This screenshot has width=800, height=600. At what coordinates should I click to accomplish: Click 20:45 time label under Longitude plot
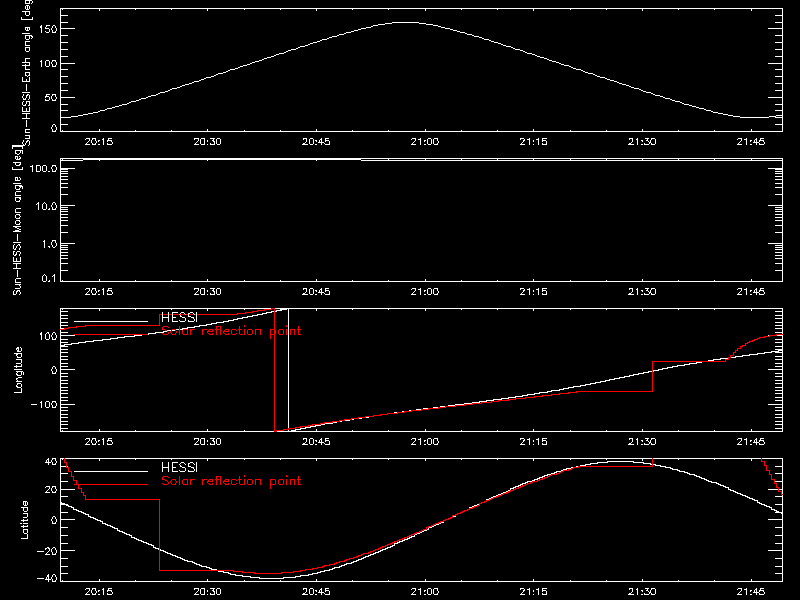tap(316, 442)
